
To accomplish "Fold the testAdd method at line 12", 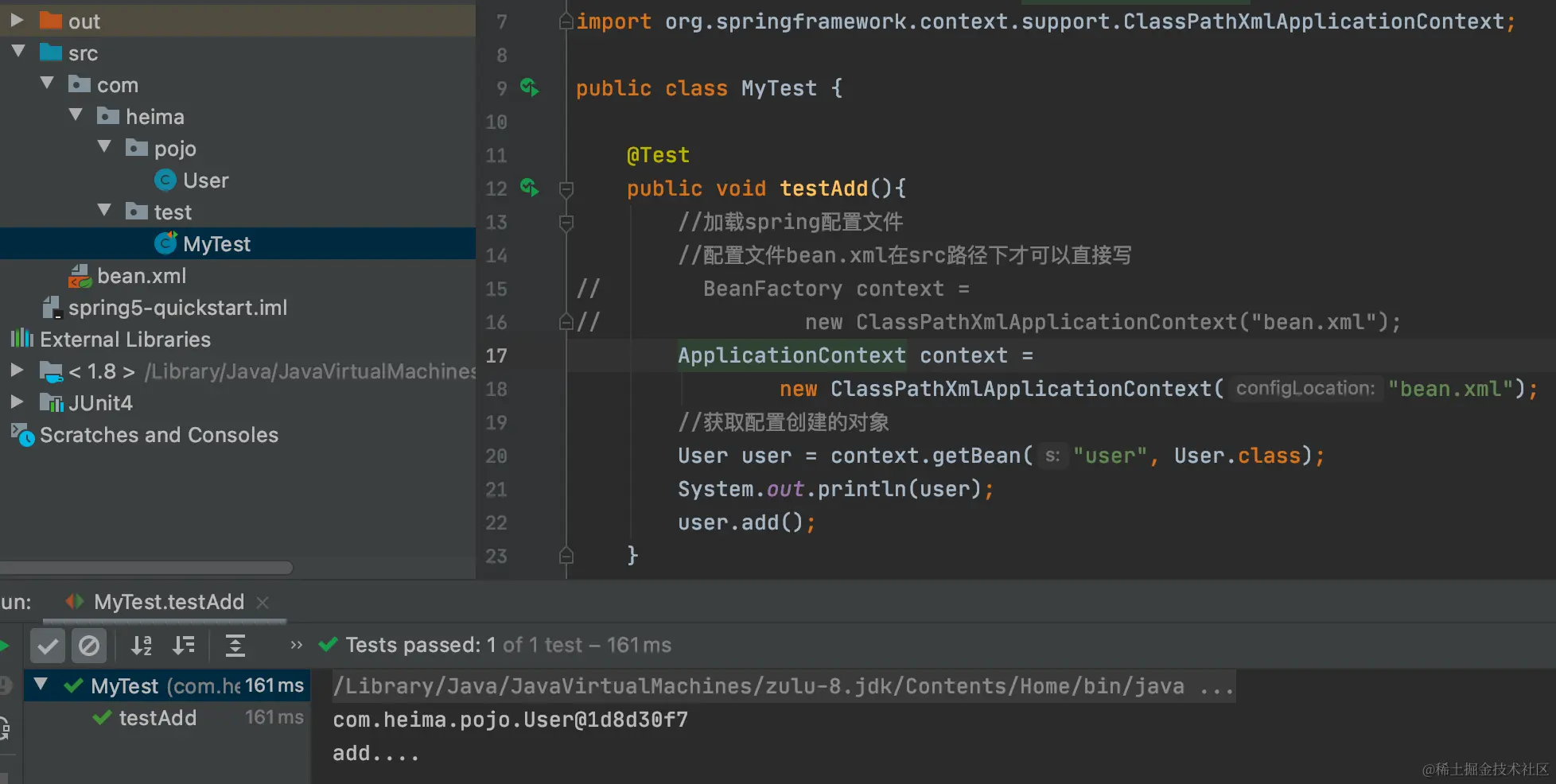I will click(566, 188).
